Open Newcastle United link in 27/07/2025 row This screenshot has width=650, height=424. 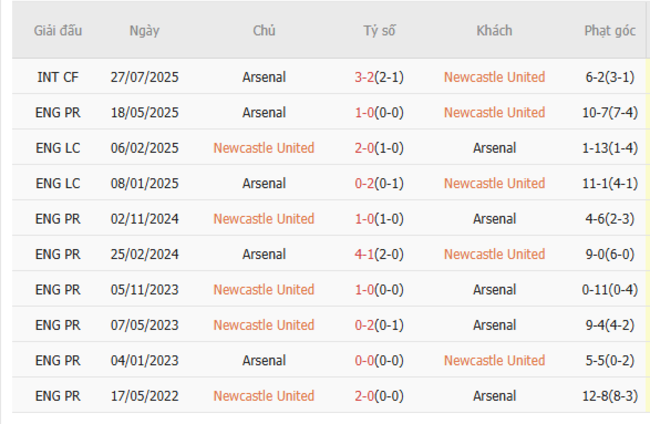(x=494, y=77)
